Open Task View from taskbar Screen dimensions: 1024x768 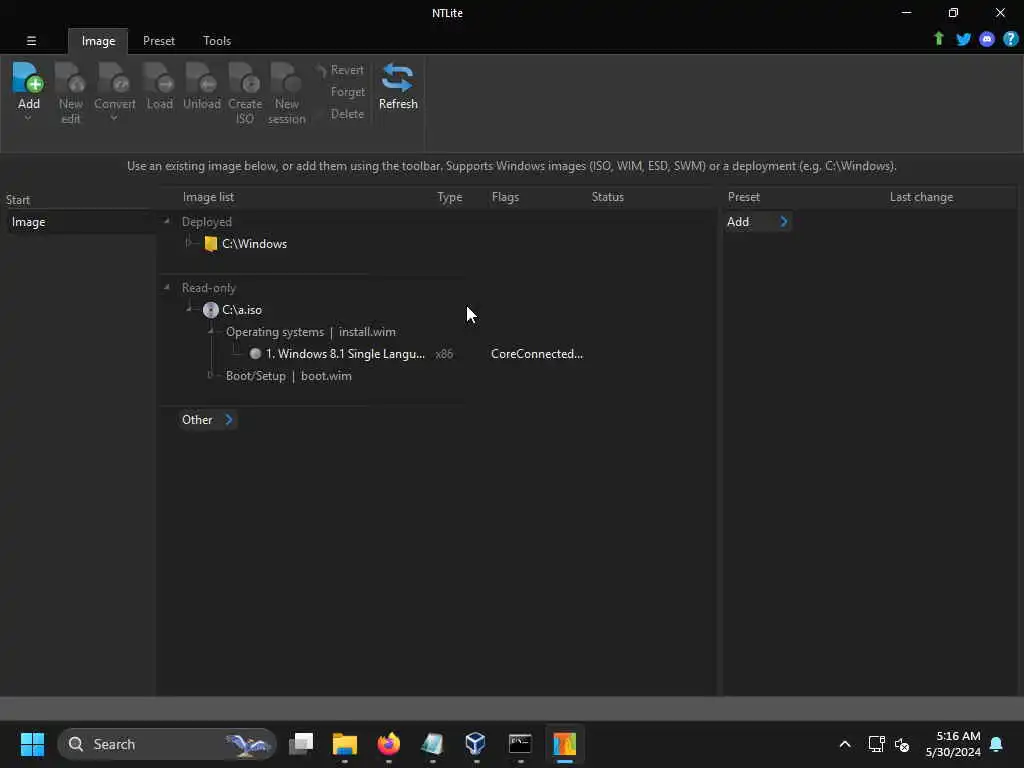click(x=301, y=744)
